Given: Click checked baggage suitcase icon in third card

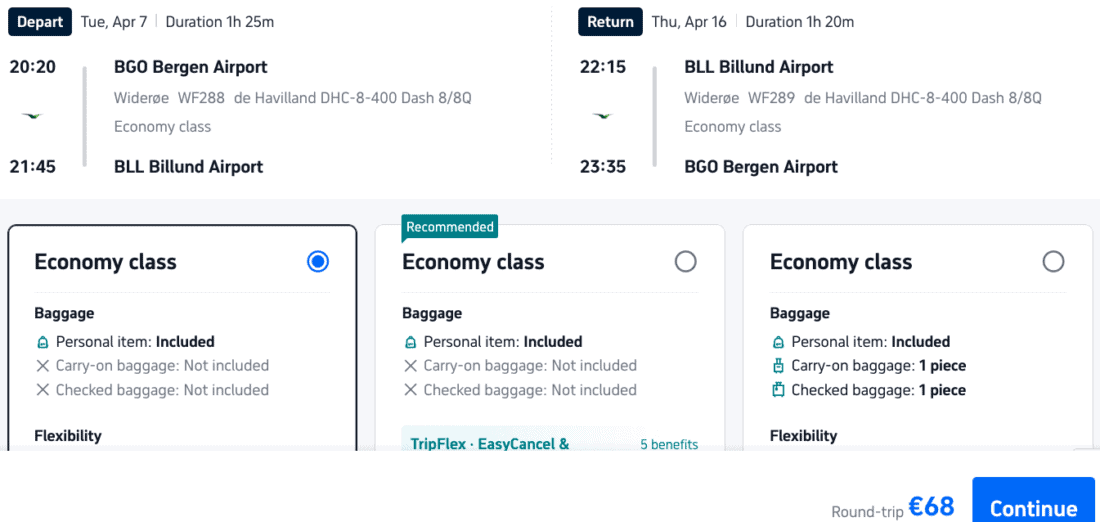Looking at the screenshot, I should coord(778,390).
